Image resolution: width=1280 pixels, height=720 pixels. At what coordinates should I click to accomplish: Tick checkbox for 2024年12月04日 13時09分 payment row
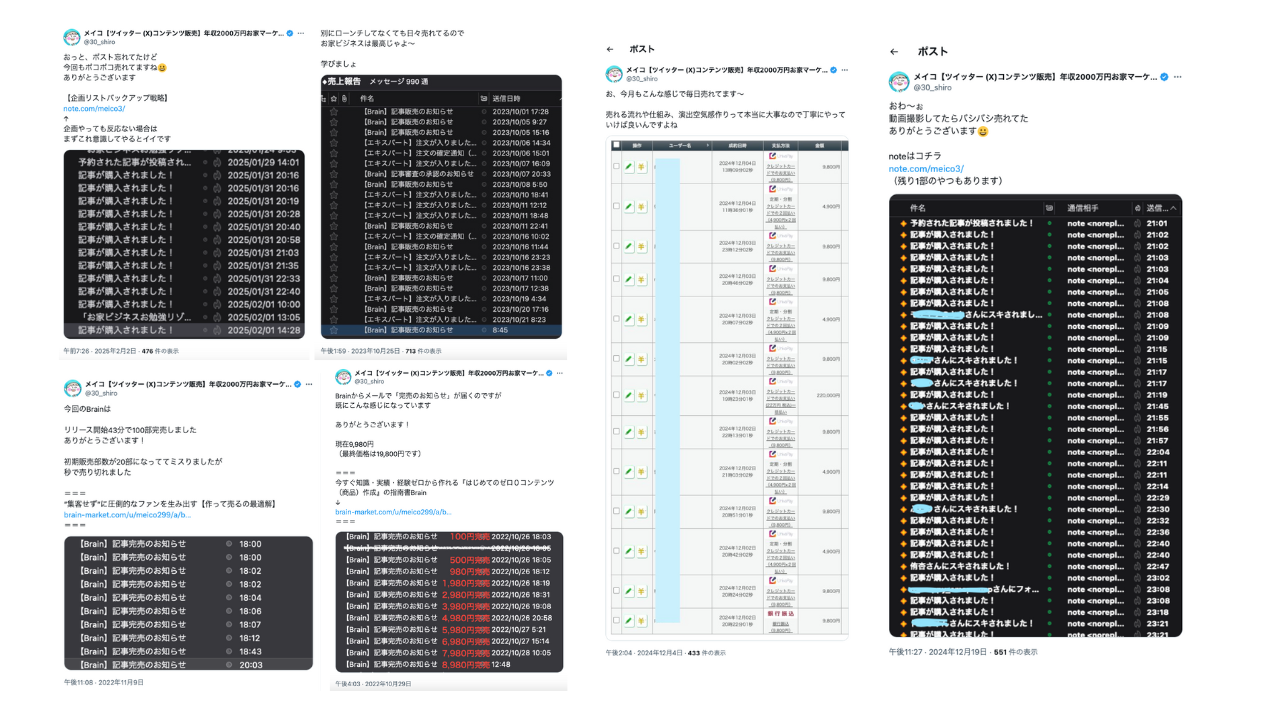click(616, 165)
